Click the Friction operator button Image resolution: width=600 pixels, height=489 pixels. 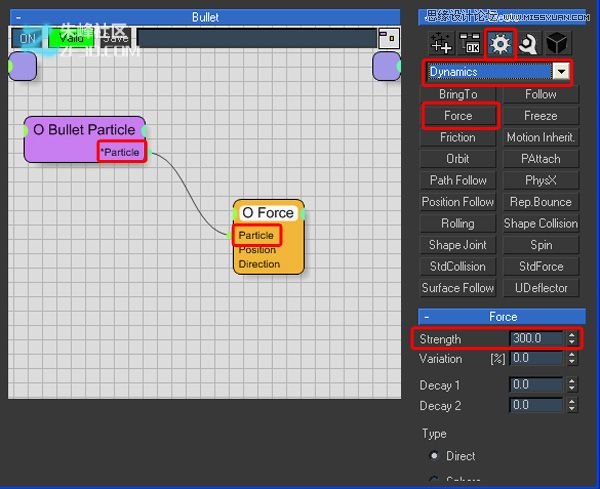[x=458, y=137]
